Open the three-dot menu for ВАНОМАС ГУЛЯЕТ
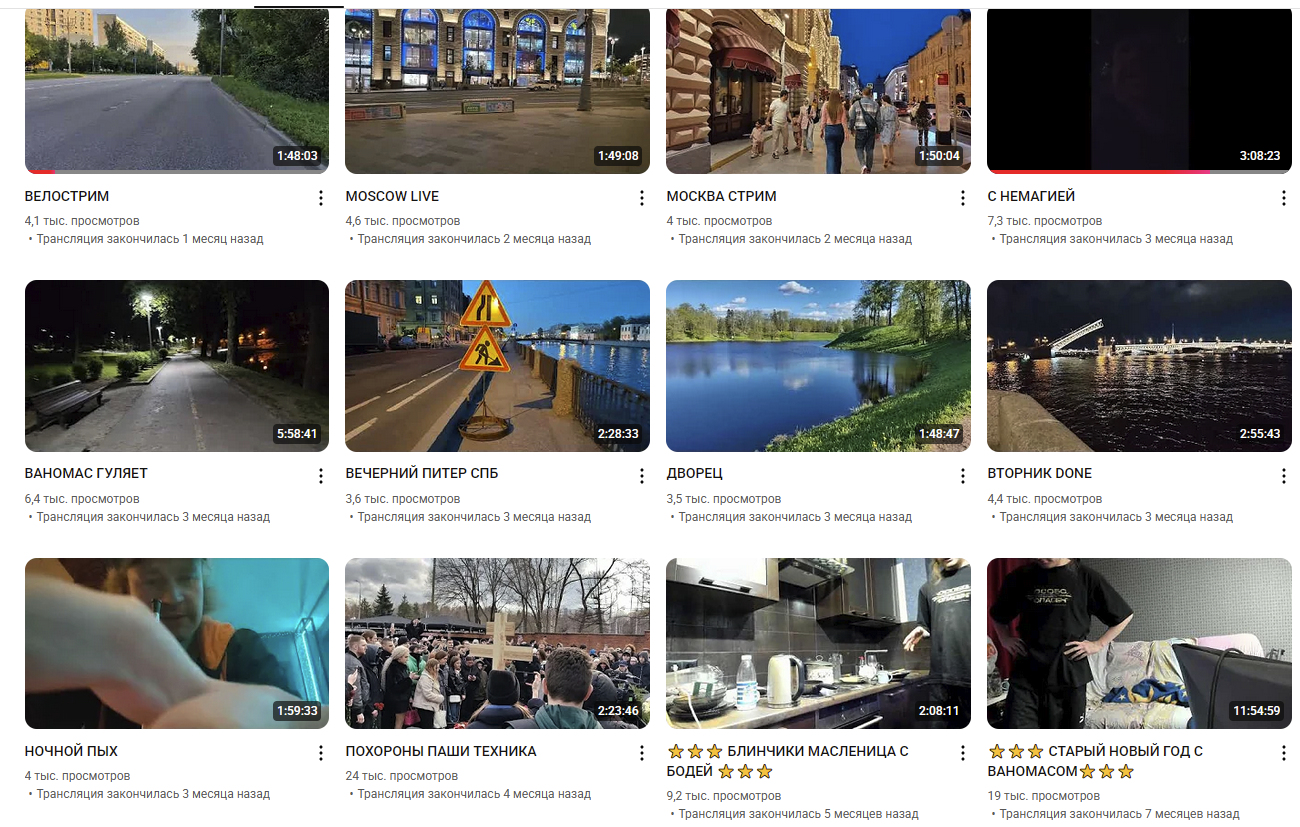Screen dimensions: 1300x827 [321, 476]
